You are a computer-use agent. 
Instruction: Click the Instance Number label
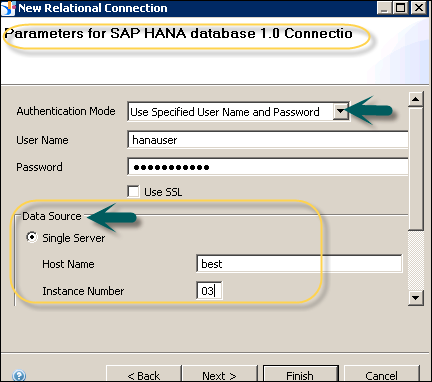tap(83, 291)
